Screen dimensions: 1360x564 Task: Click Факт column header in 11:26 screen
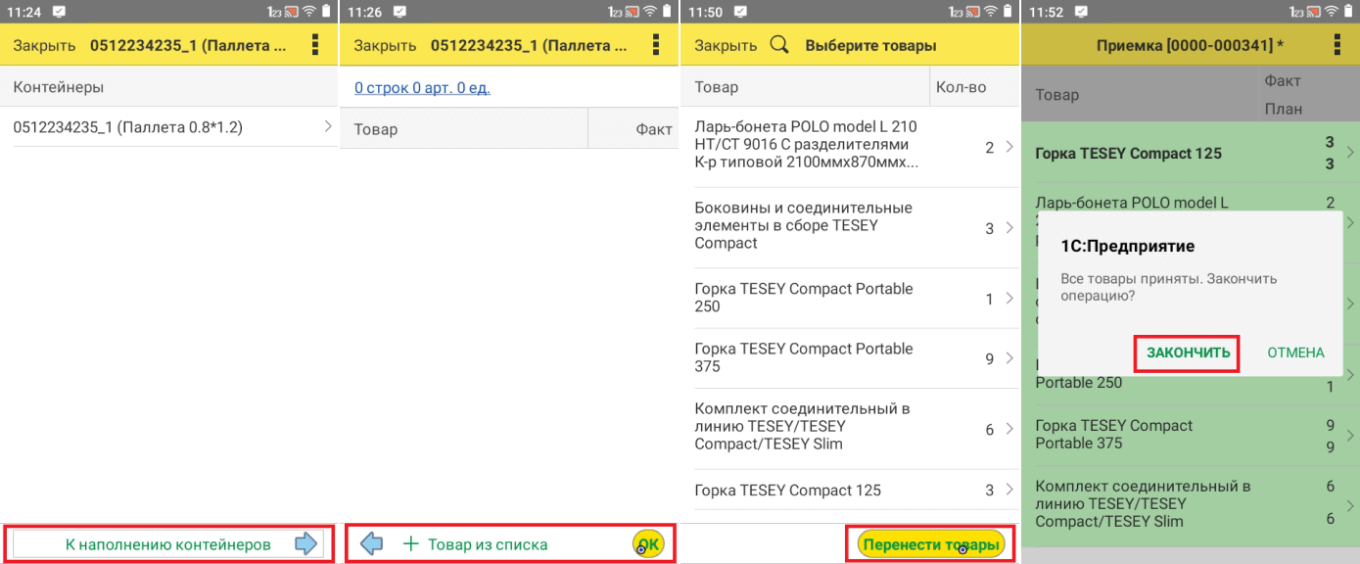click(654, 129)
